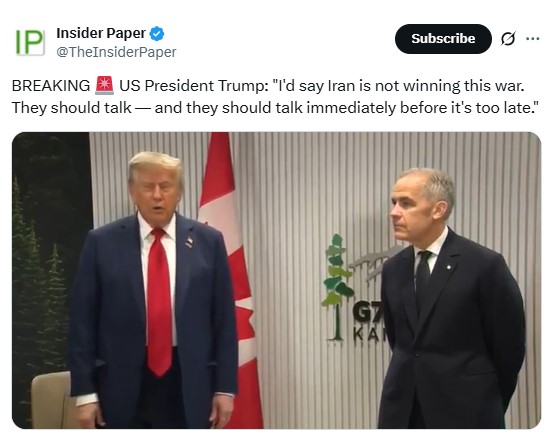Click the flag lapel pin on the navy suit

coord(189,242)
